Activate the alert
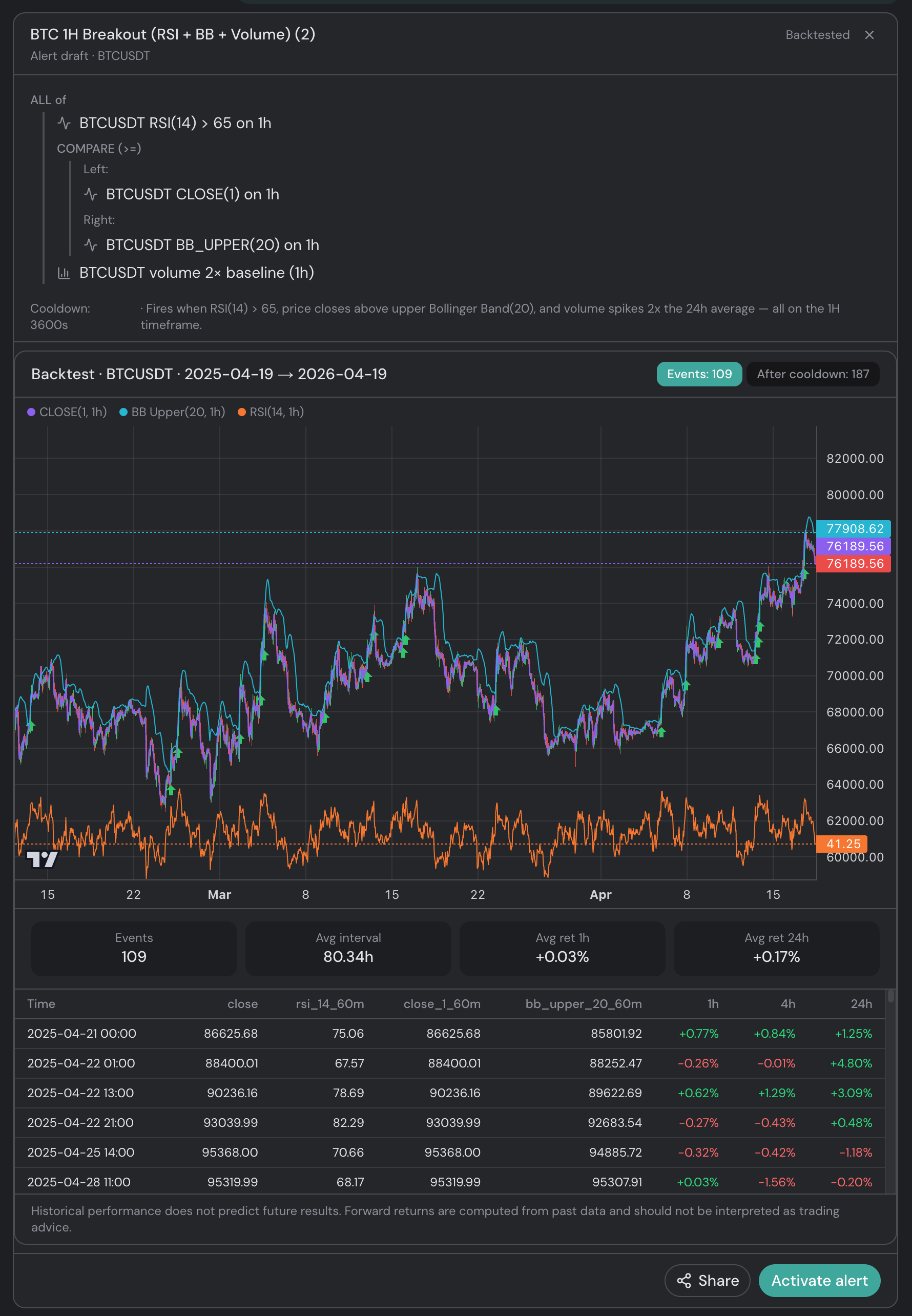912x1316 pixels. [819, 1281]
